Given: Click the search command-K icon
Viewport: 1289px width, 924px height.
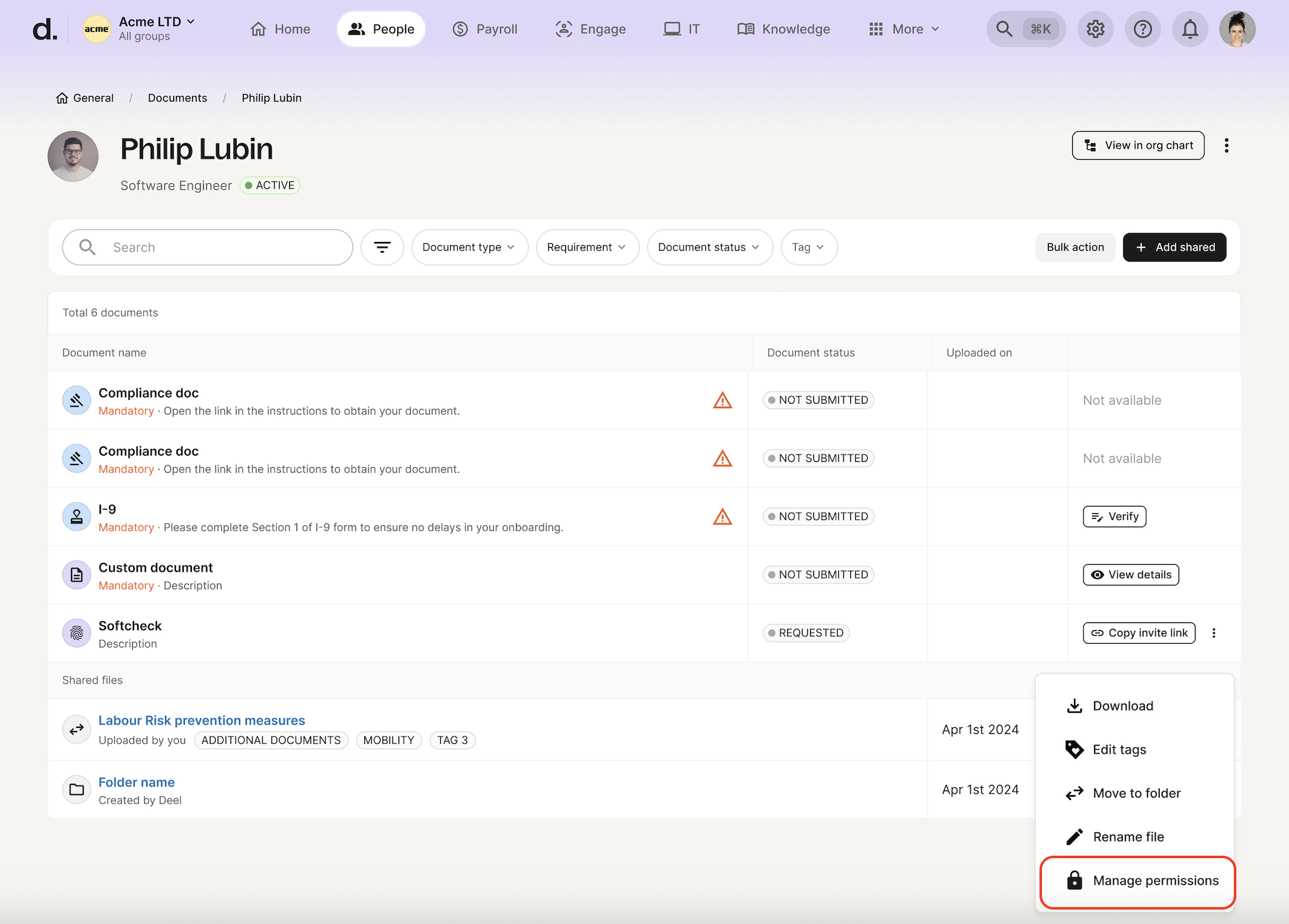Looking at the screenshot, I should pyautogui.click(x=1026, y=29).
